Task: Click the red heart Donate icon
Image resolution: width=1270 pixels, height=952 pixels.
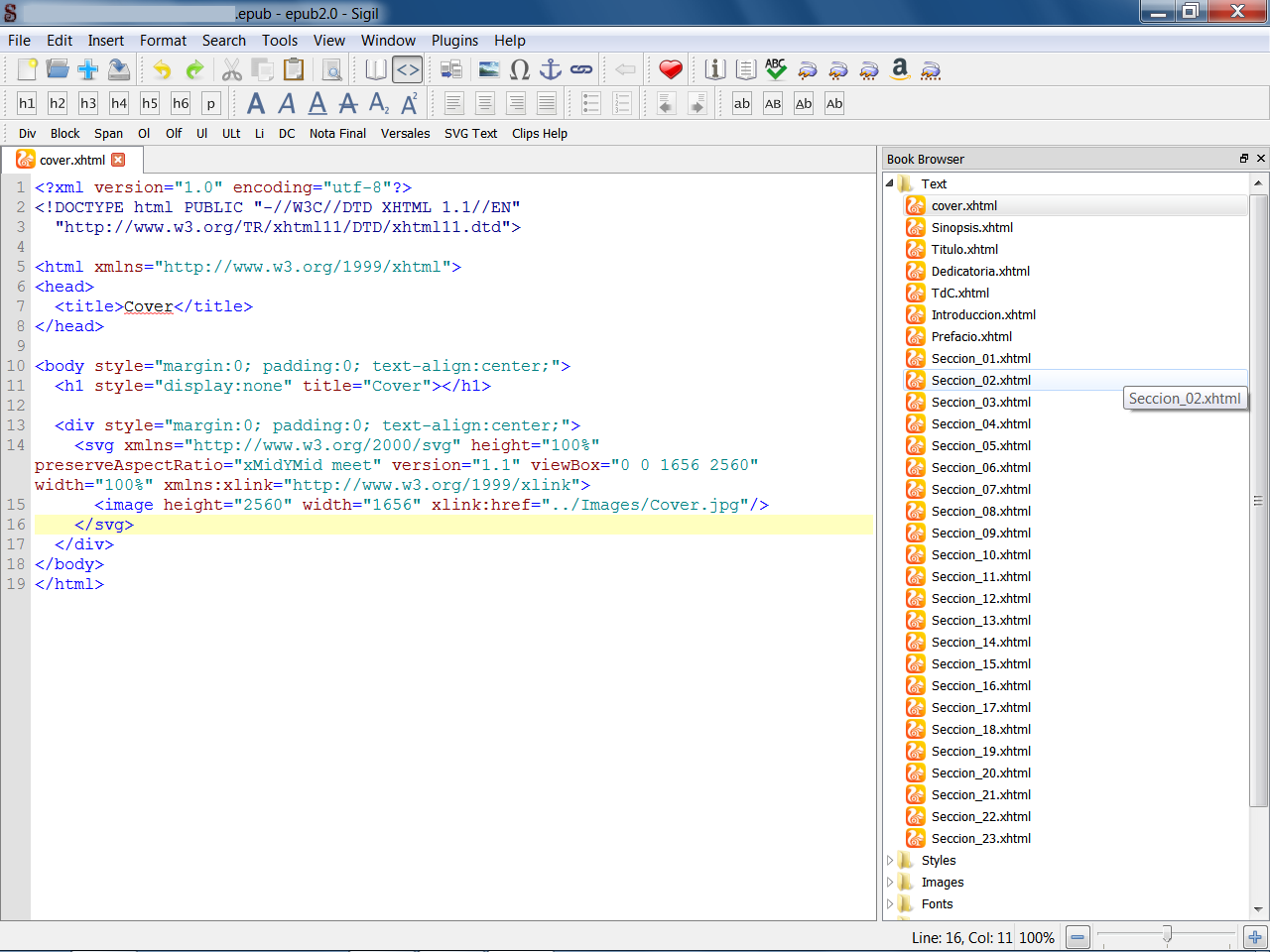Action: [x=671, y=69]
